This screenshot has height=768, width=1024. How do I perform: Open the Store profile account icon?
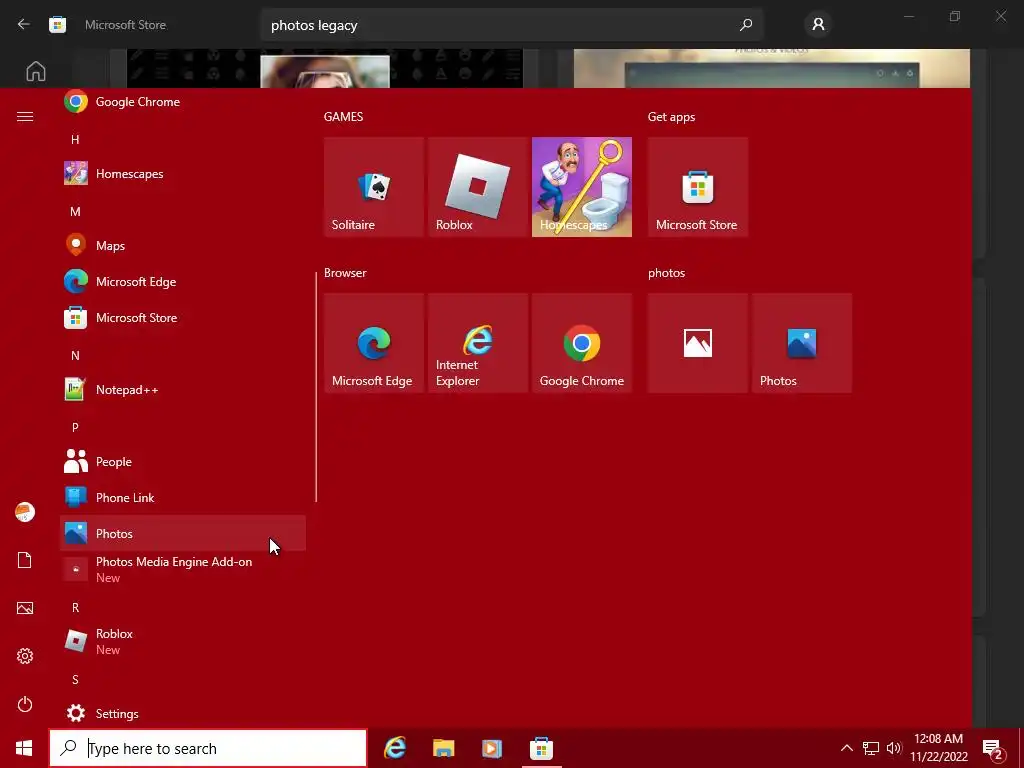[818, 25]
